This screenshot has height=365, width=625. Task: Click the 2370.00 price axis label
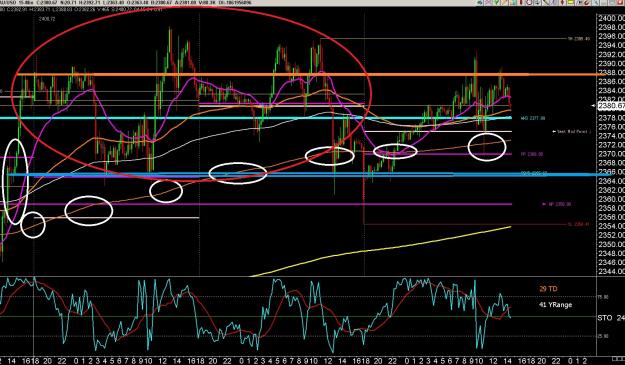click(x=611, y=154)
